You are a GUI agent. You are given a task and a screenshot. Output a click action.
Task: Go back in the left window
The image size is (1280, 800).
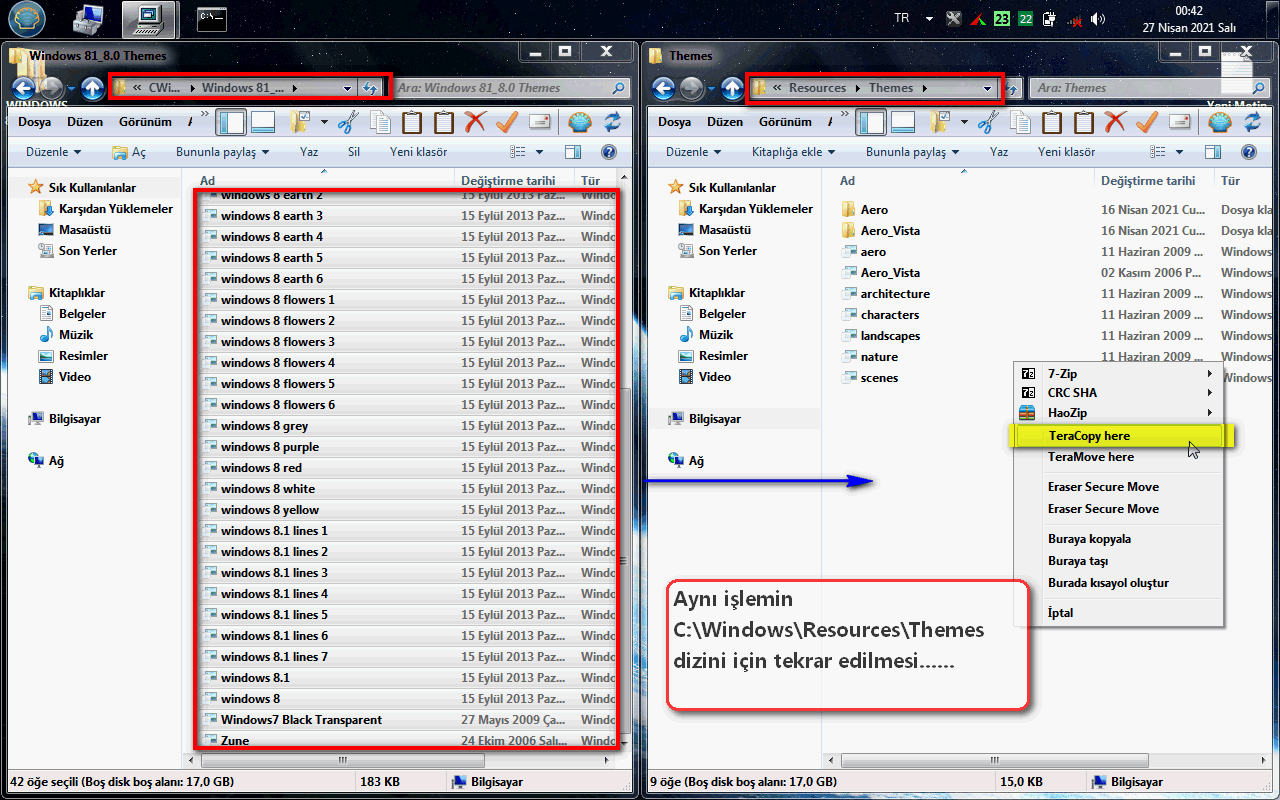coord(24,88)
